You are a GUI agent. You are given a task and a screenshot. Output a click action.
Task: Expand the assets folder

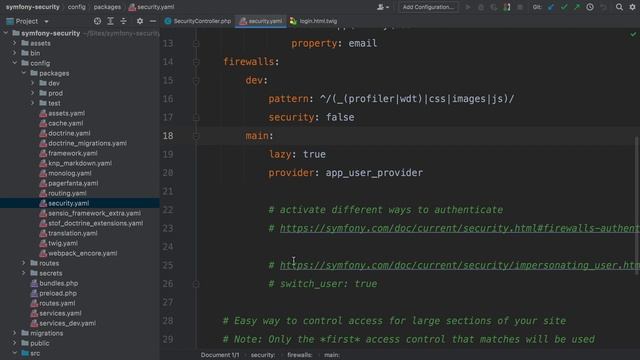15,43
